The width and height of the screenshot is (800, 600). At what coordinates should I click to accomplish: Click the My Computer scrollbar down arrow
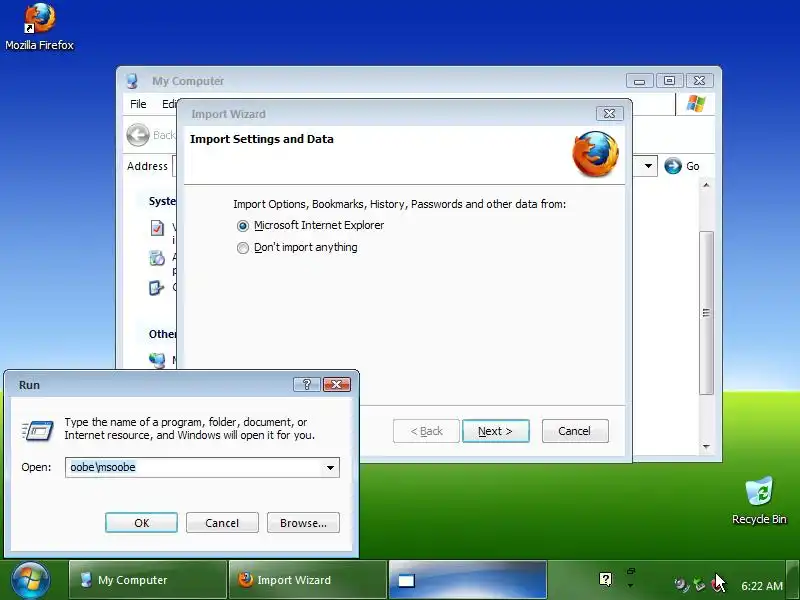[x=706, y=447]
